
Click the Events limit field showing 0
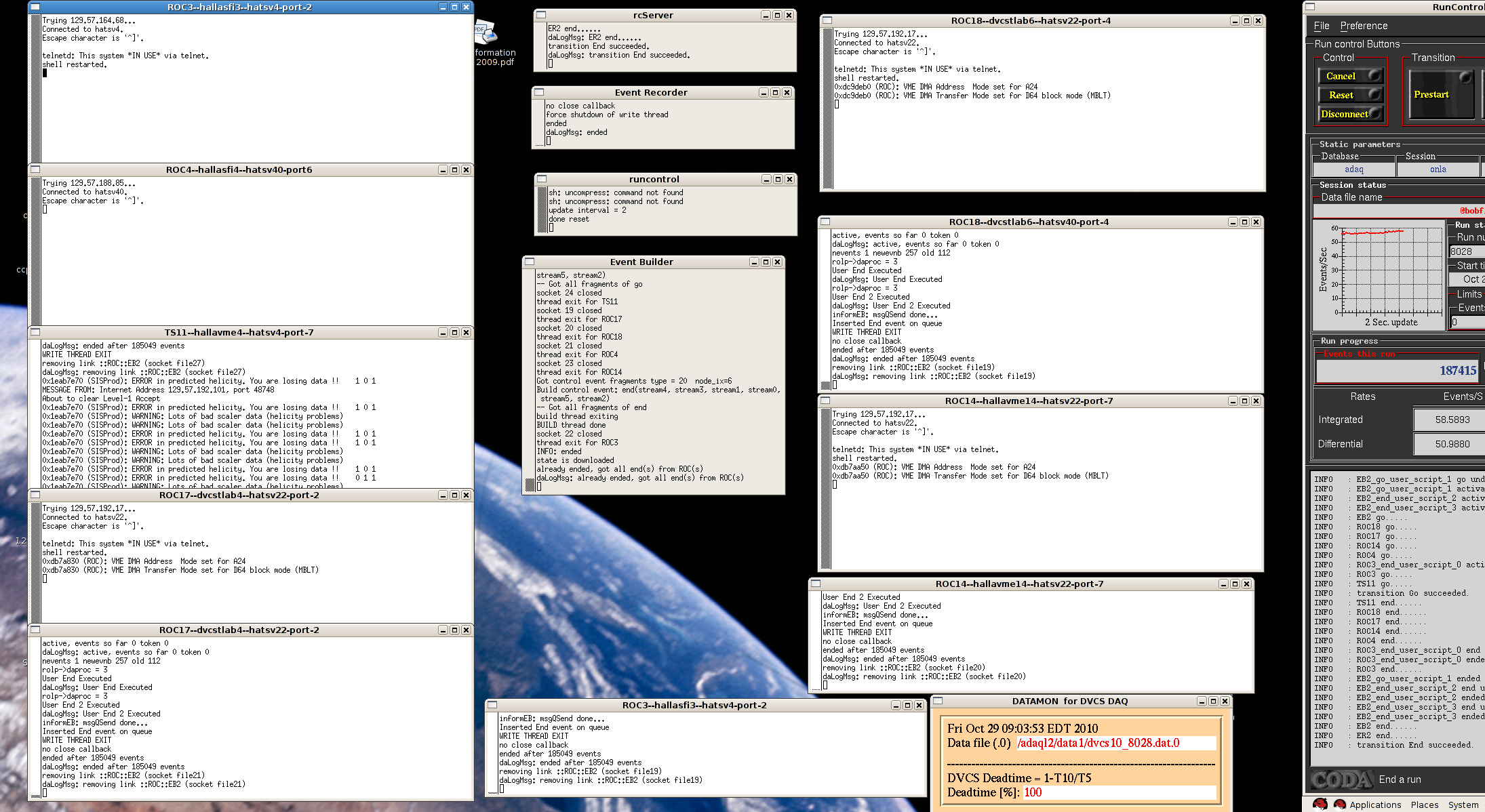pos(1467,322)
